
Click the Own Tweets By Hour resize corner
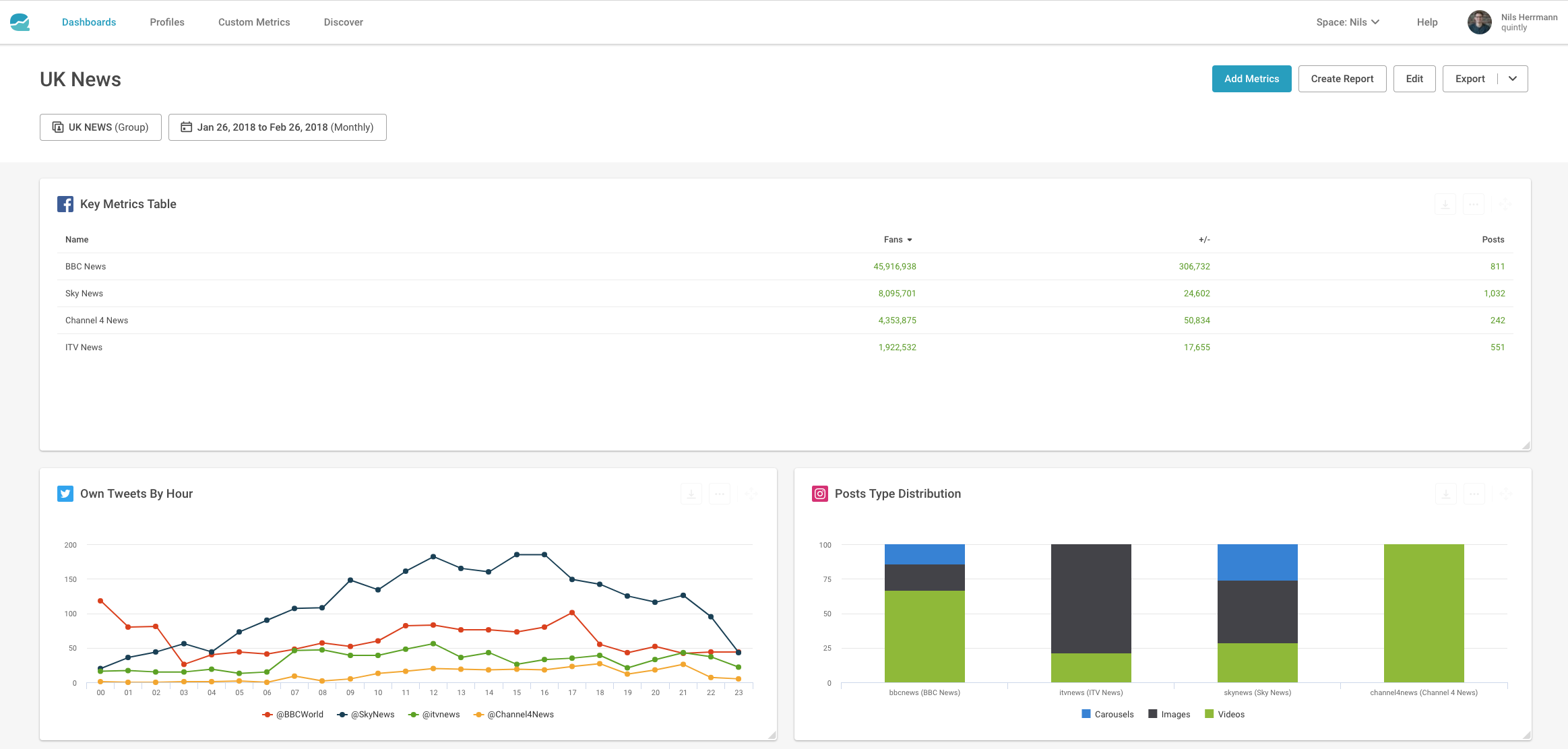pyautogui.click(x=772, y=735)
